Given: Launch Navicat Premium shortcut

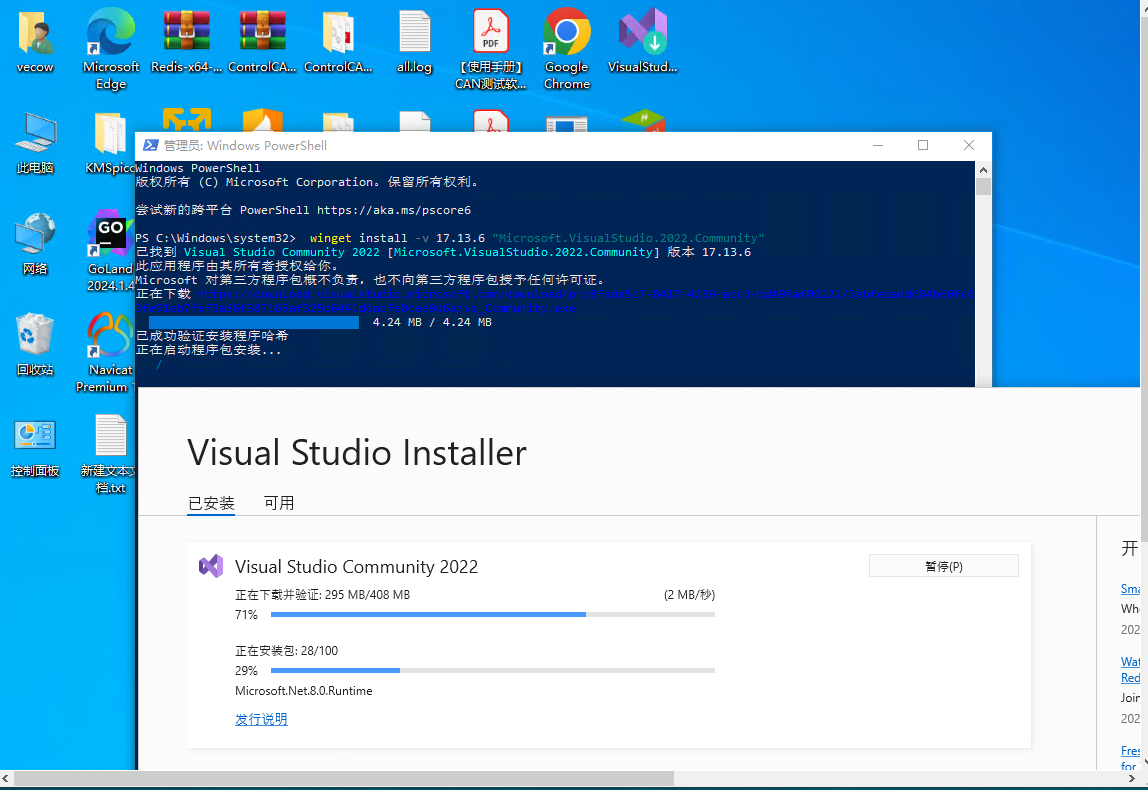Looking at the screenshot, I should [107, 352].
